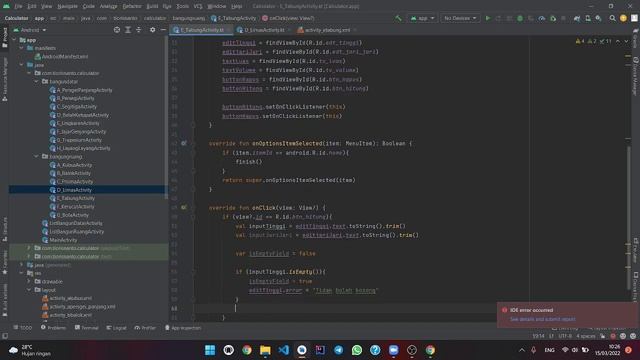The width and height of the screenshot is (640, 360).
Task: Collapse the layout folder
Action: point(29,290)
